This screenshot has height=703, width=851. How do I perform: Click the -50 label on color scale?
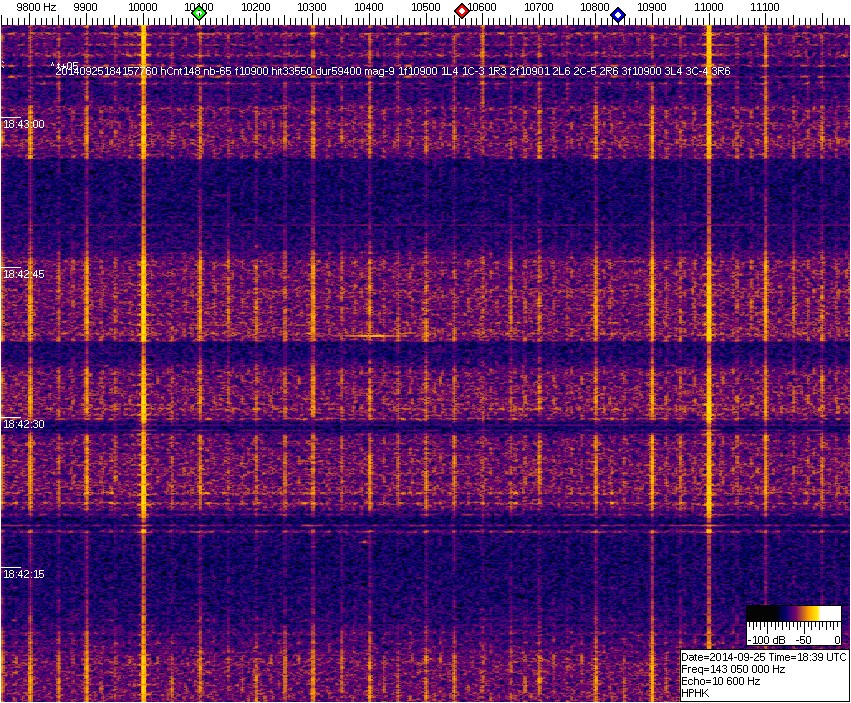pos(803,639)
